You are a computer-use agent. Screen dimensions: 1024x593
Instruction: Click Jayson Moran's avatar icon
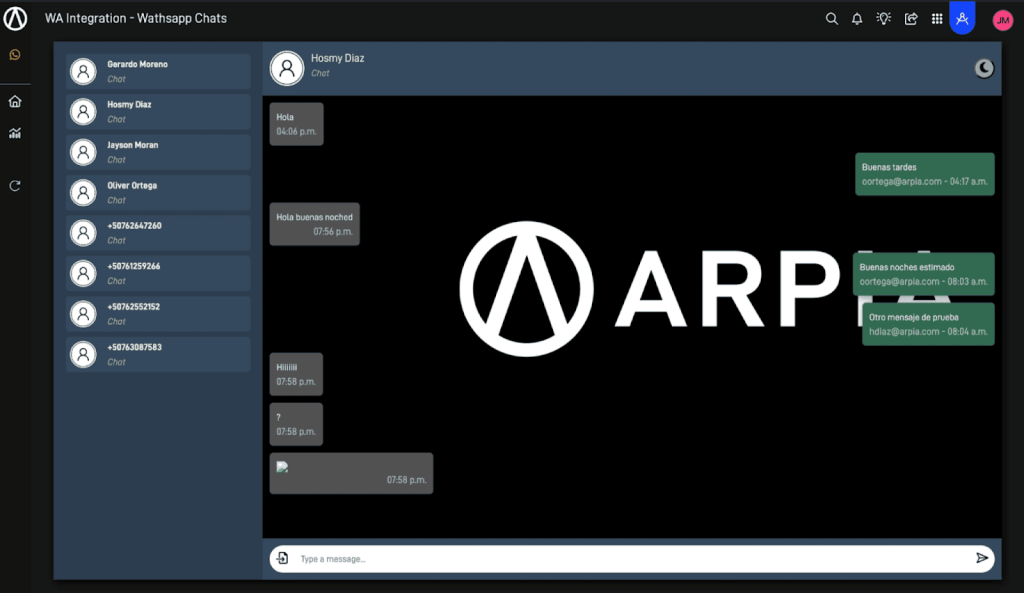pos(83,152)
